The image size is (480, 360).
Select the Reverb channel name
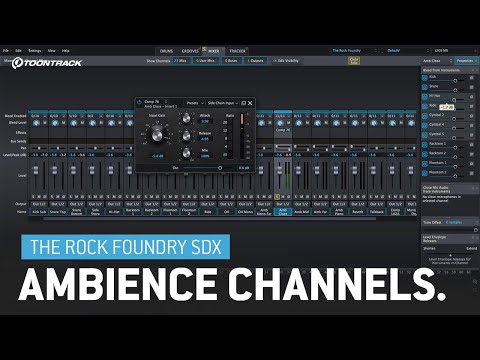coord(358,212)
